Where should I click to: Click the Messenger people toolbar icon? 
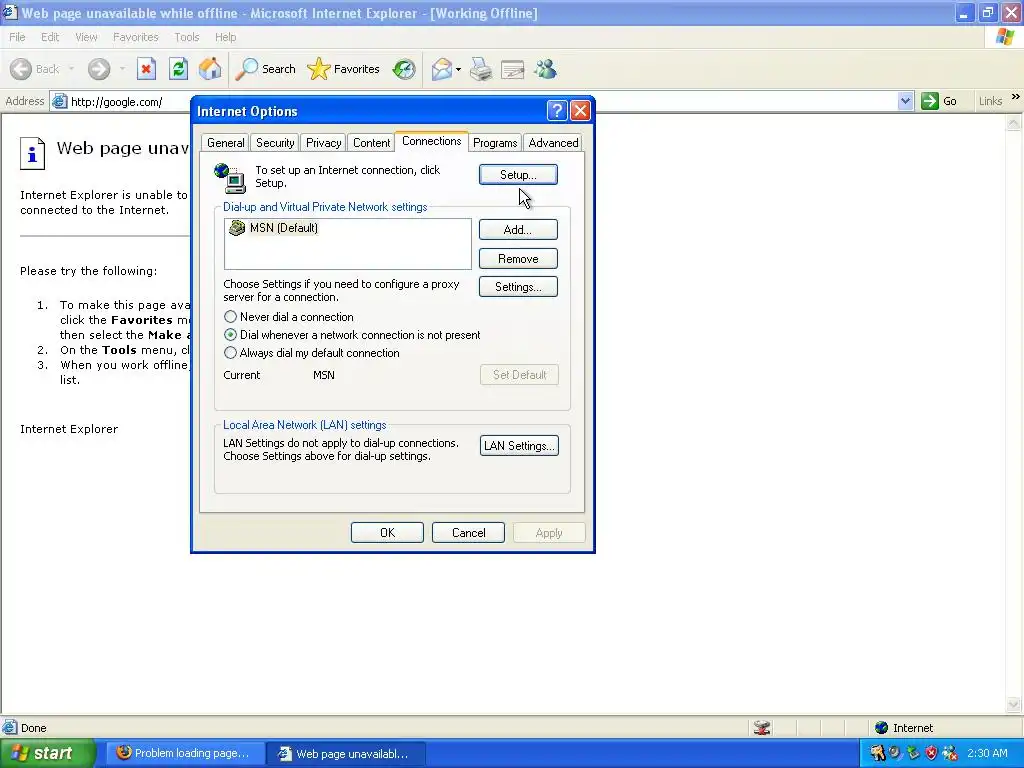545,69
